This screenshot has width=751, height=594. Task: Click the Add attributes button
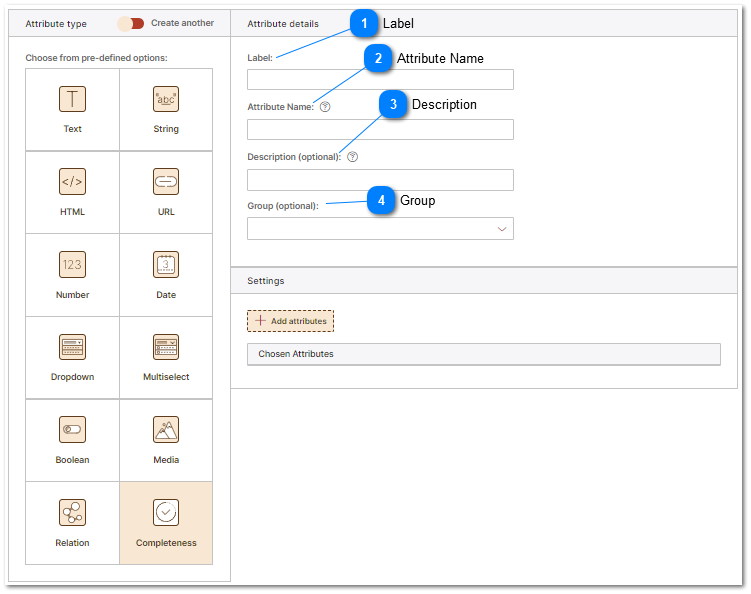(x=290, y=321)
